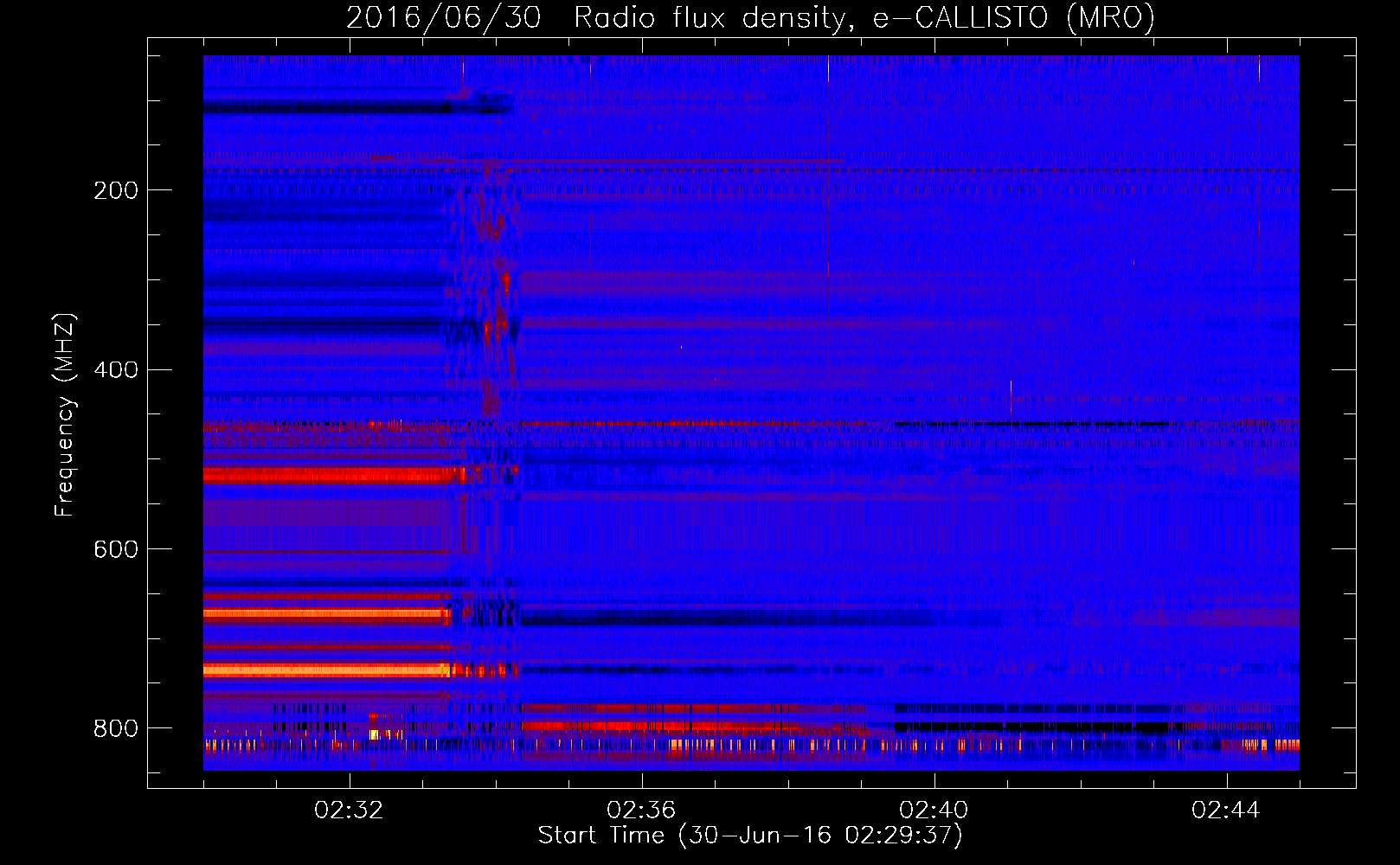Click the 02:44 time tick label

[1226, 811]
